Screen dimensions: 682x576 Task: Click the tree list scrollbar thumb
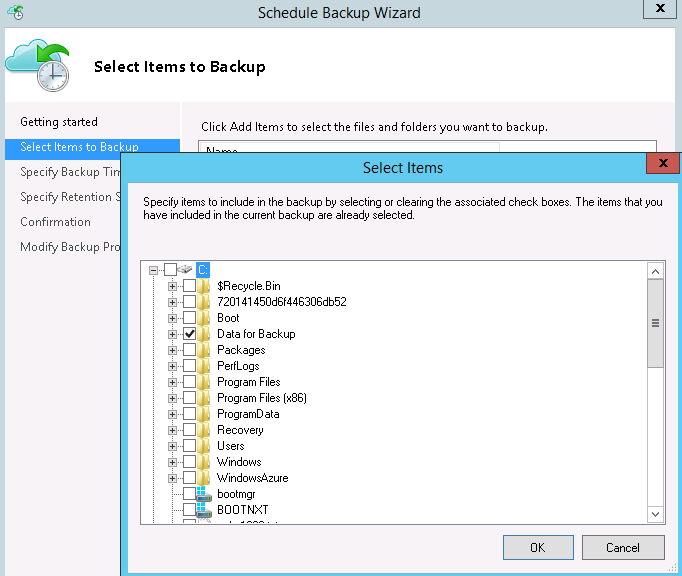[x=655, y=323]
